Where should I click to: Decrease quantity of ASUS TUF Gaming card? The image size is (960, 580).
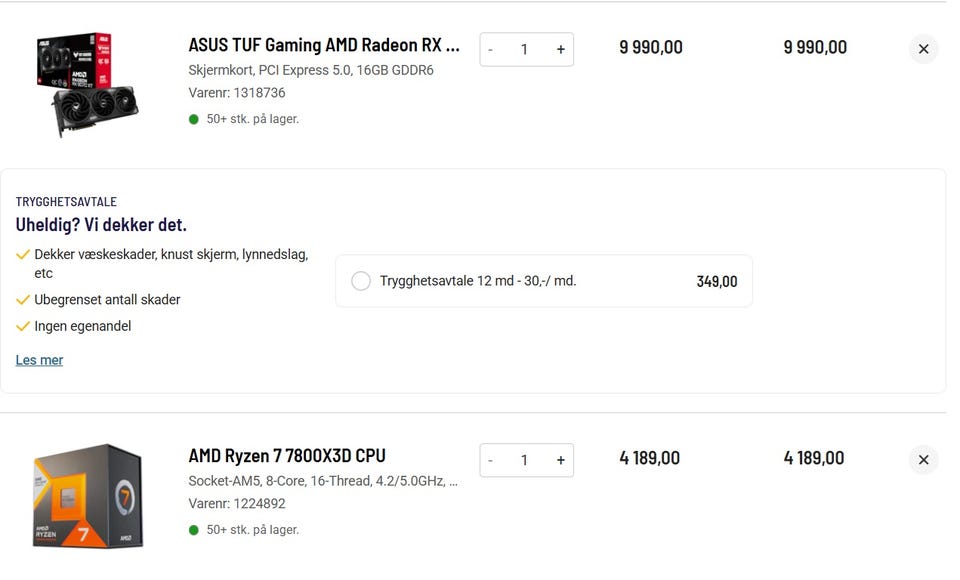pos(490,50)
